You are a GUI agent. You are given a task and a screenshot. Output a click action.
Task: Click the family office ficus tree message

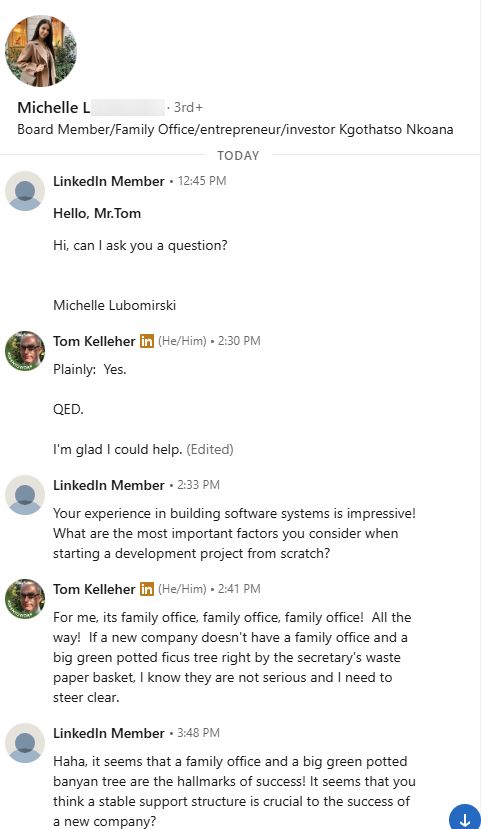coord(232,657)
